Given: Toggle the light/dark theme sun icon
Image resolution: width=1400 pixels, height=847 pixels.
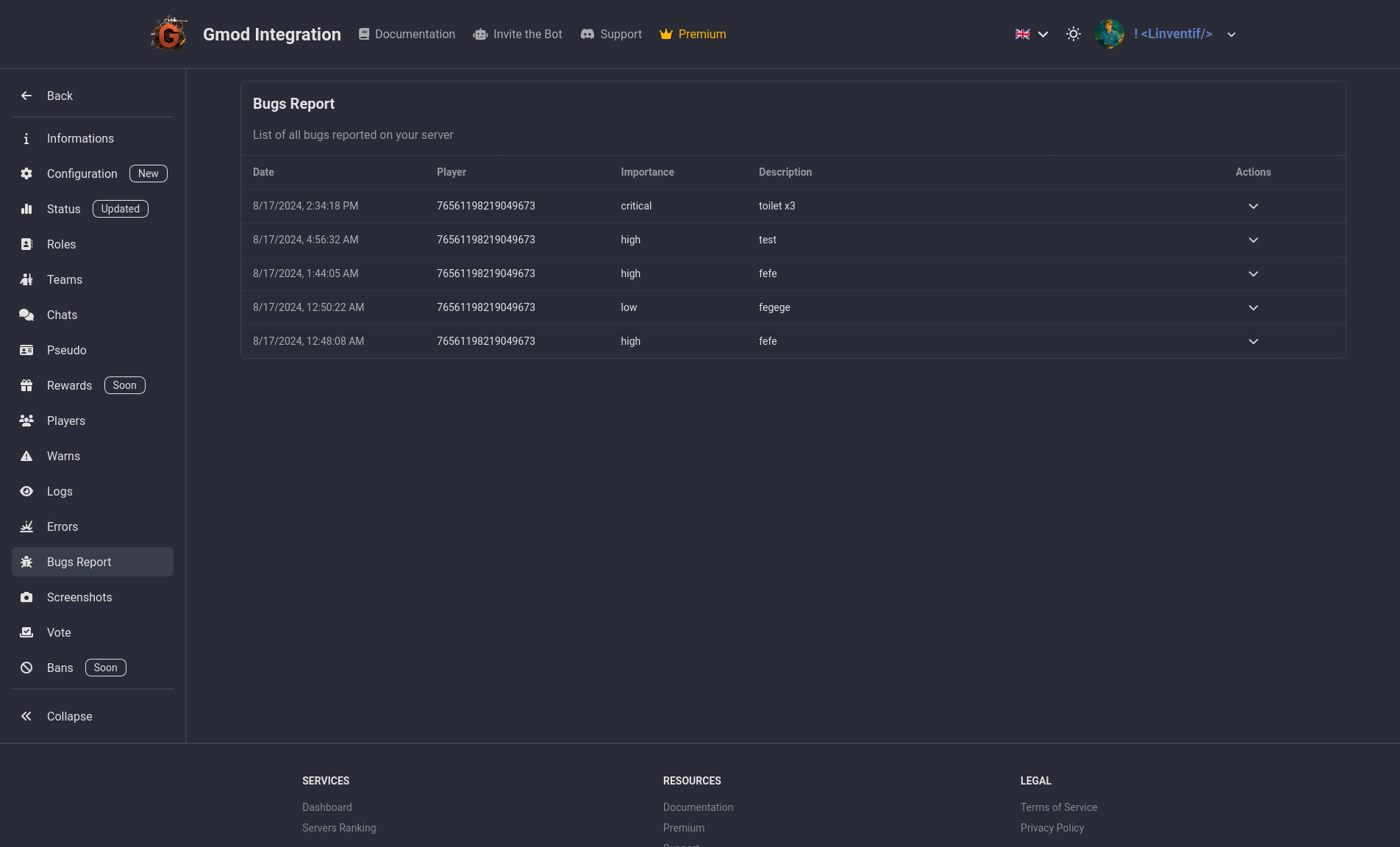Looking at the screenshot, I should pos(1073,34).
